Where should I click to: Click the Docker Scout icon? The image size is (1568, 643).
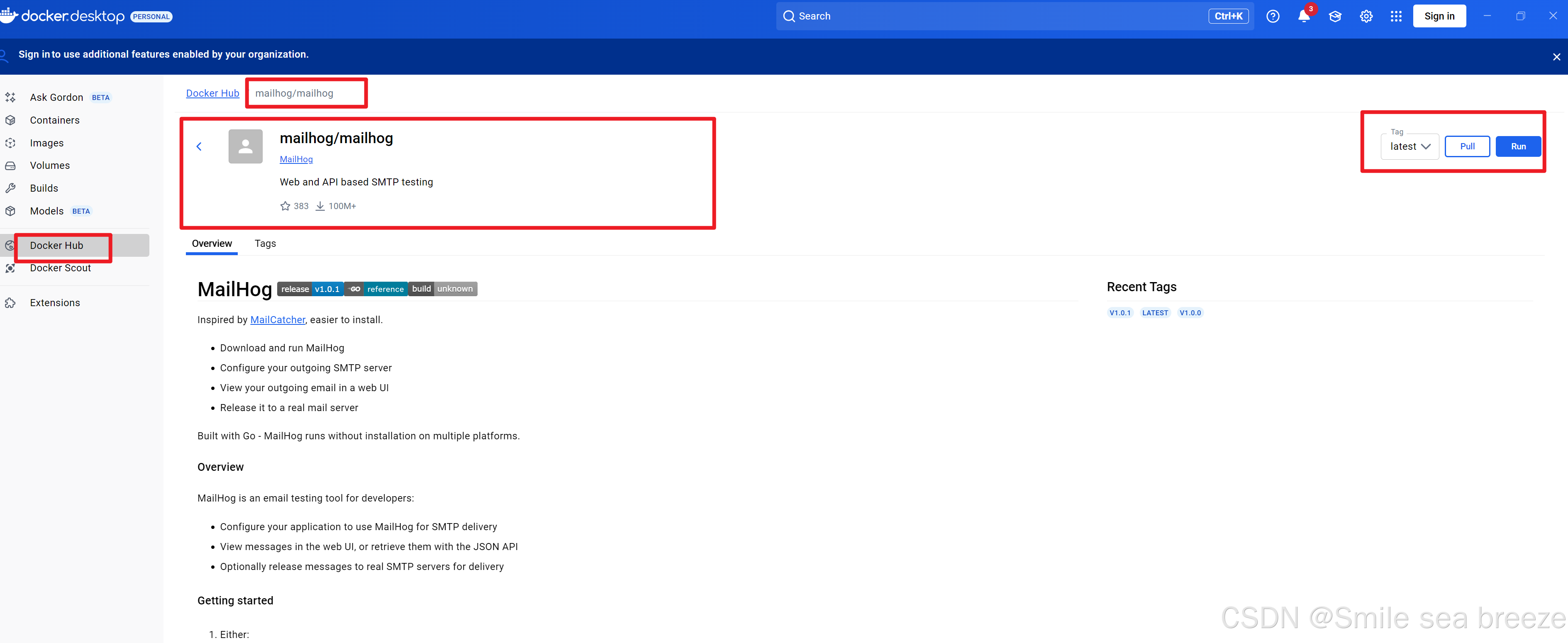pos(10,268)
